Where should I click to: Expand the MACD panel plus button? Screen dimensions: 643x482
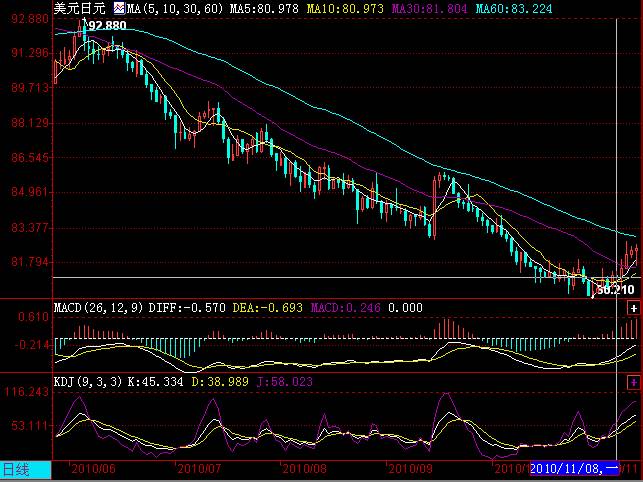(634, 308)
